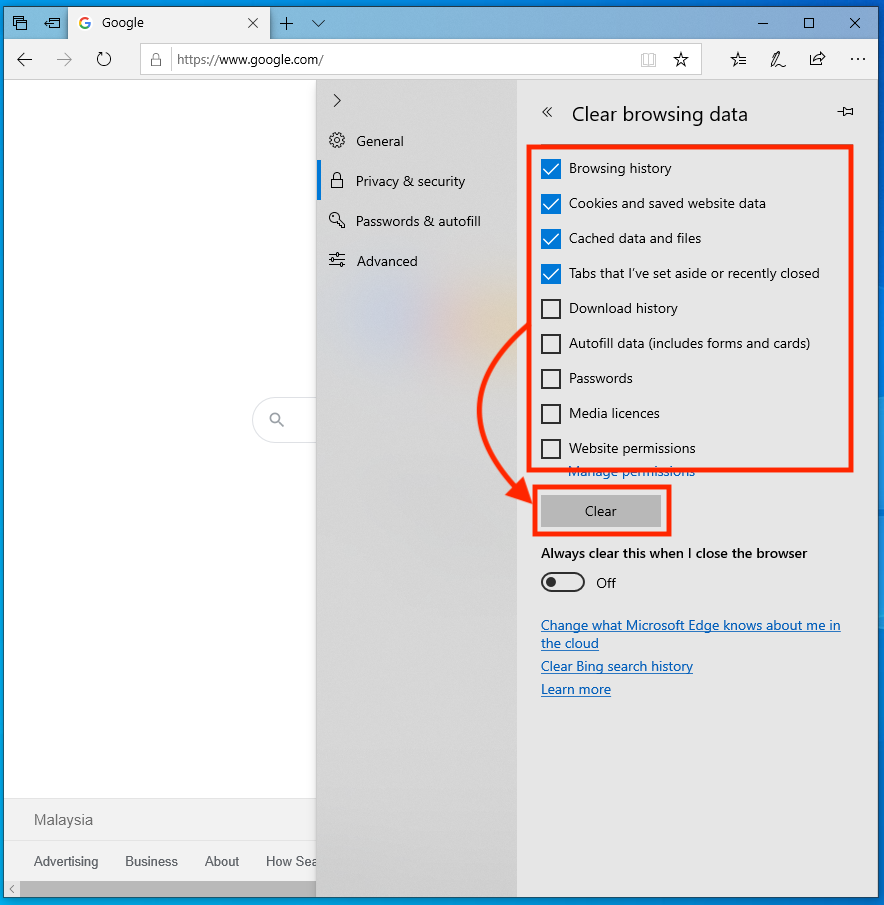Viewport: 884px width, 905px height.
Task: Pin the Clear browsing data pane
Action: pos(845,112)
